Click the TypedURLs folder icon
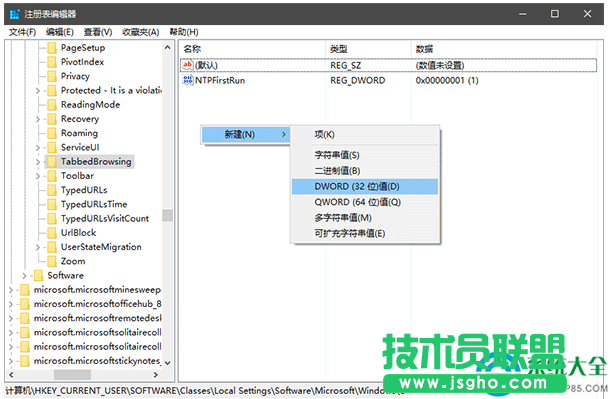This screenshot has width=610, height=399. coord(52,191)
